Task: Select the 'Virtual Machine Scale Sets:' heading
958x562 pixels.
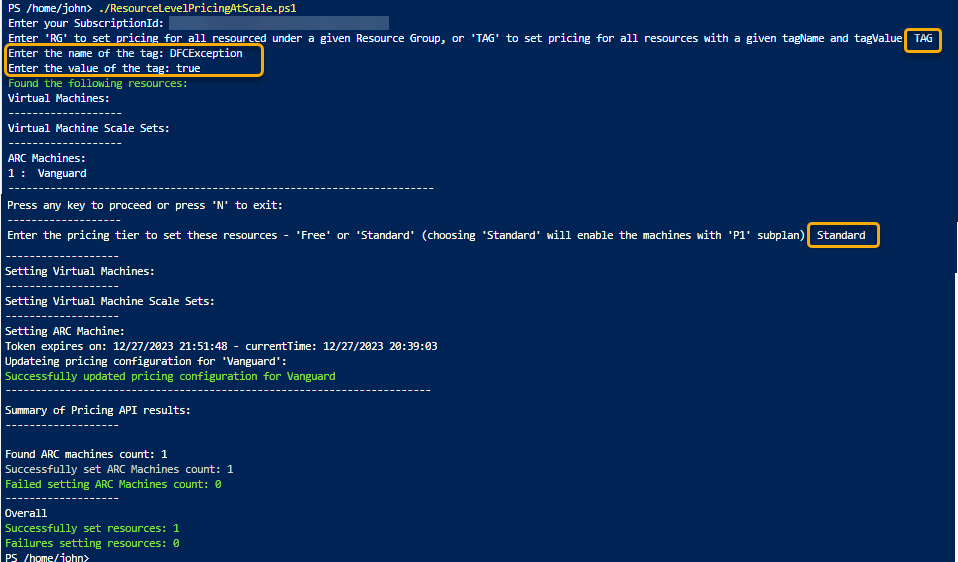Action: point(89,129)
